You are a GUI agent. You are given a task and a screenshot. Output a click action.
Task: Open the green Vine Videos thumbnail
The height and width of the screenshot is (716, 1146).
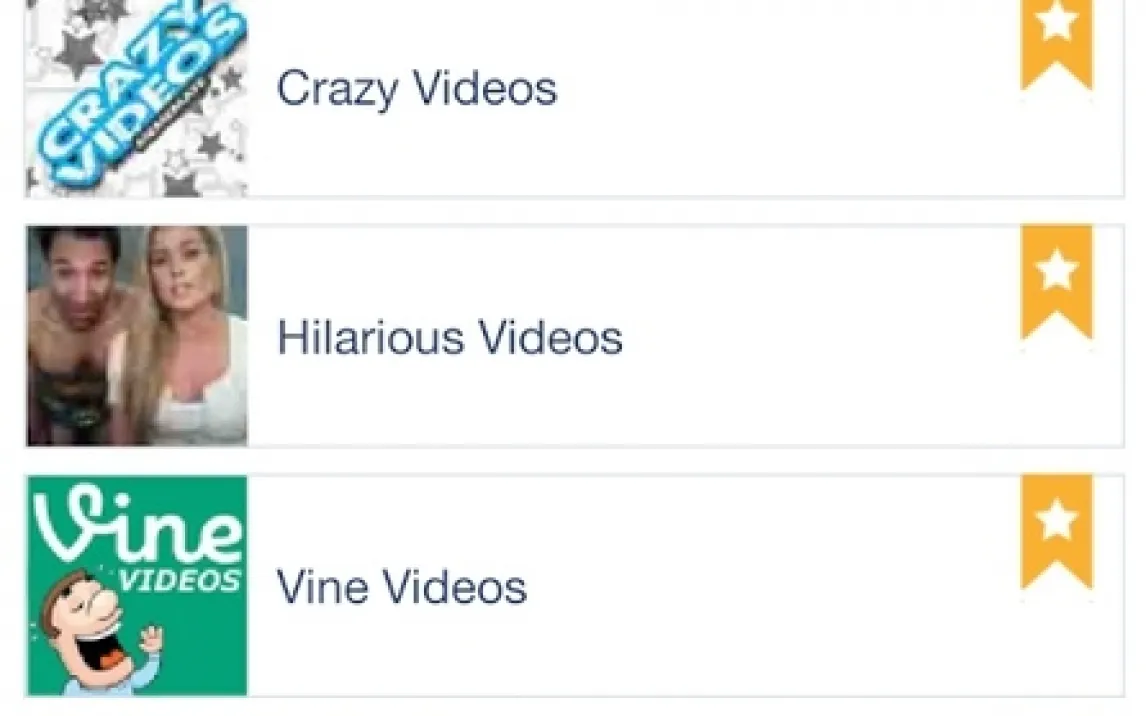(x=137, y=585)
